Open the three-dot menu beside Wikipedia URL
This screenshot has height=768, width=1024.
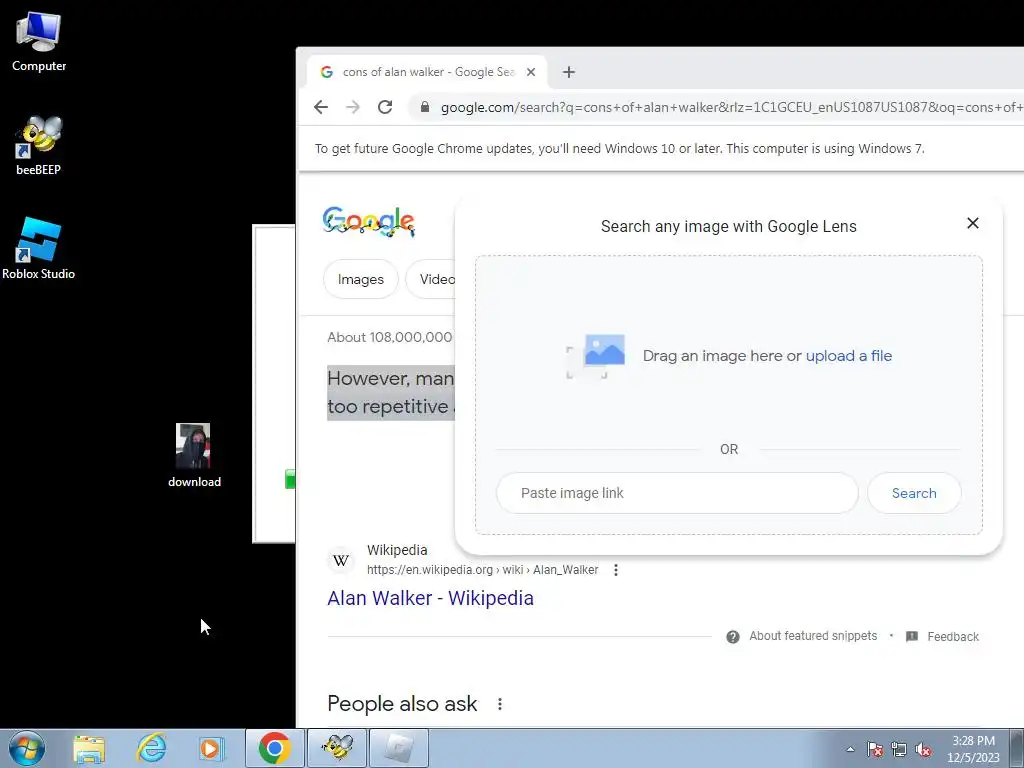pos(615,570)
